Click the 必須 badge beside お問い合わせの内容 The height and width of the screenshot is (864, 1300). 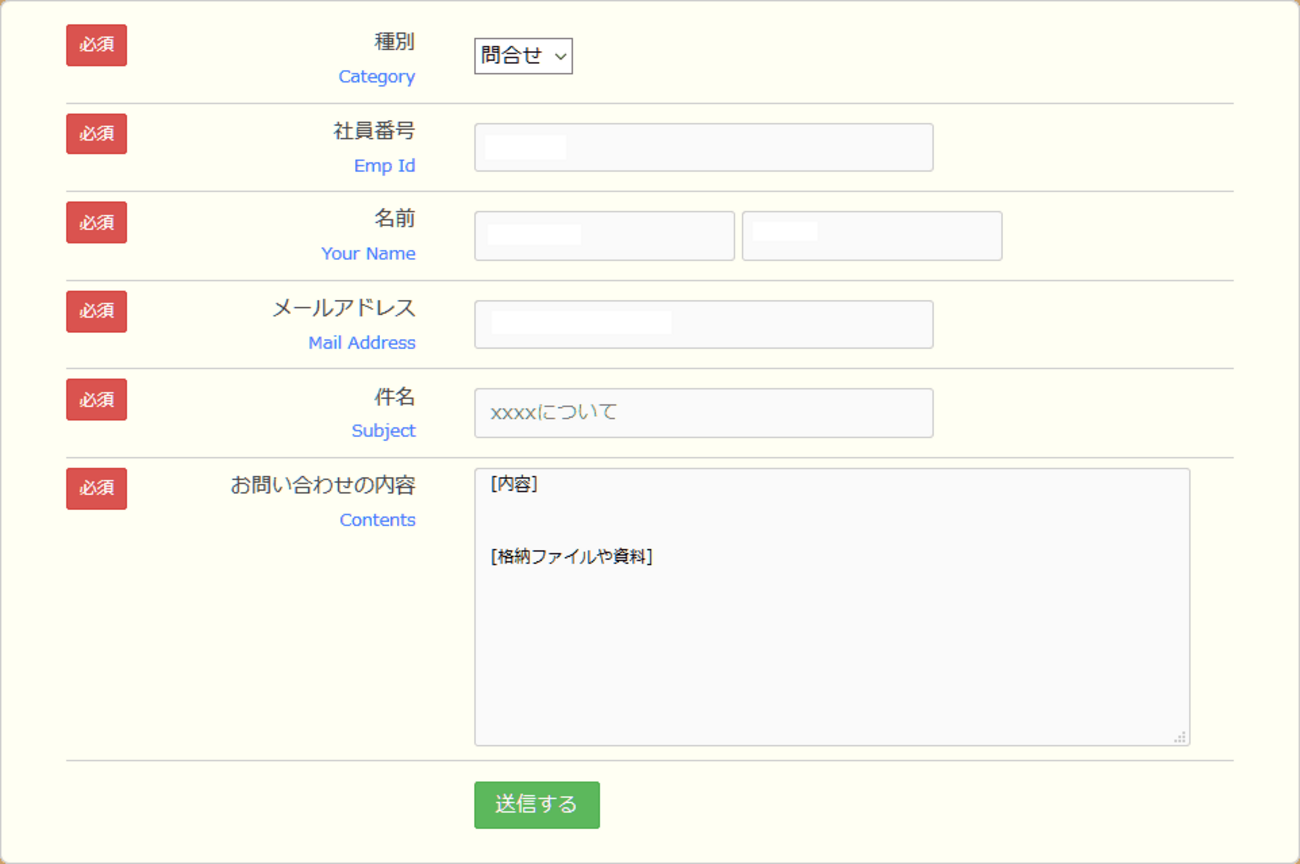97,489
